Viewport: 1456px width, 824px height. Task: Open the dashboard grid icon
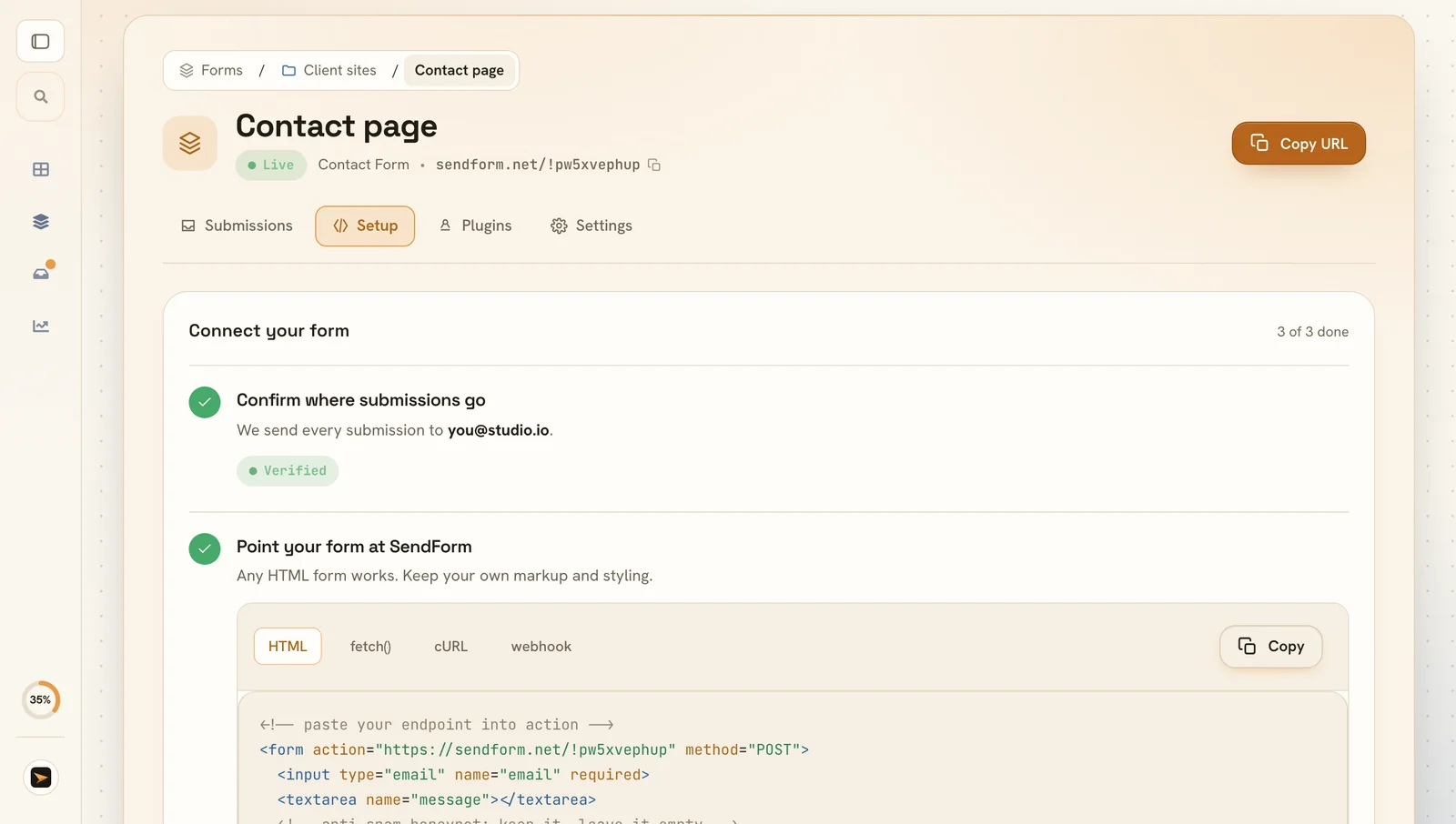(41, 170)
